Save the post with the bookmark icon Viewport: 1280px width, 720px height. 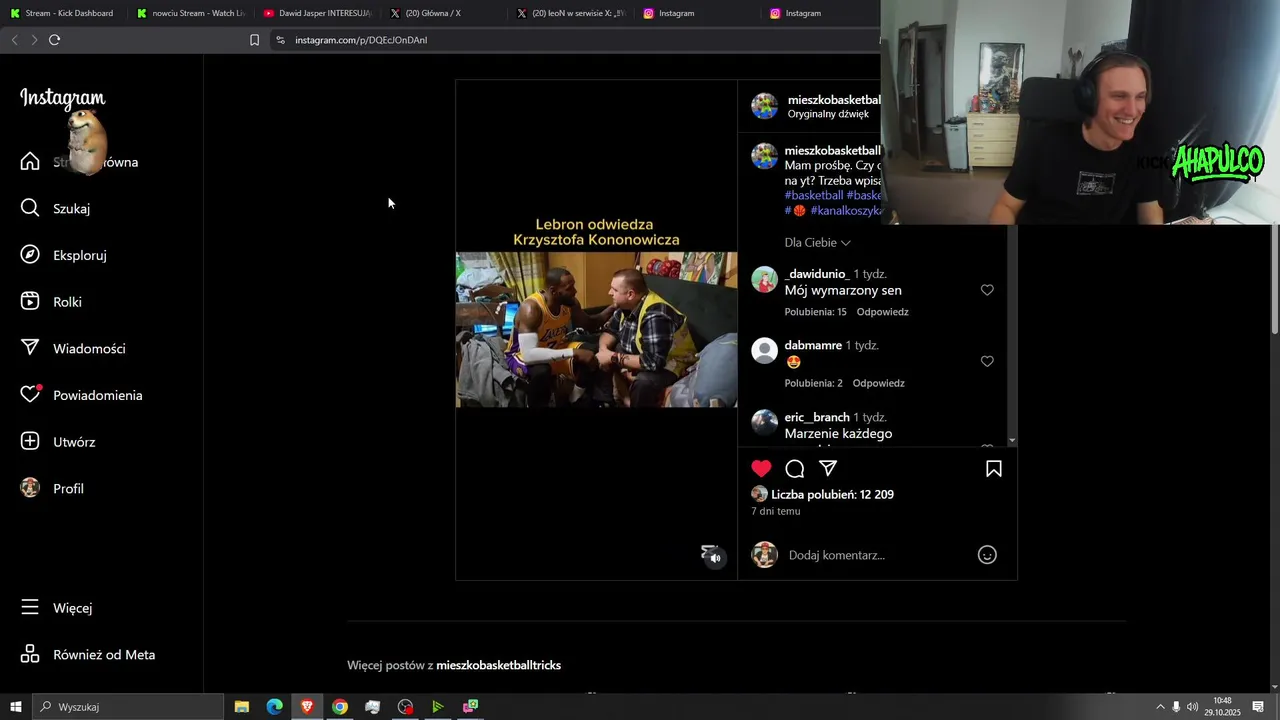point(994,468)
